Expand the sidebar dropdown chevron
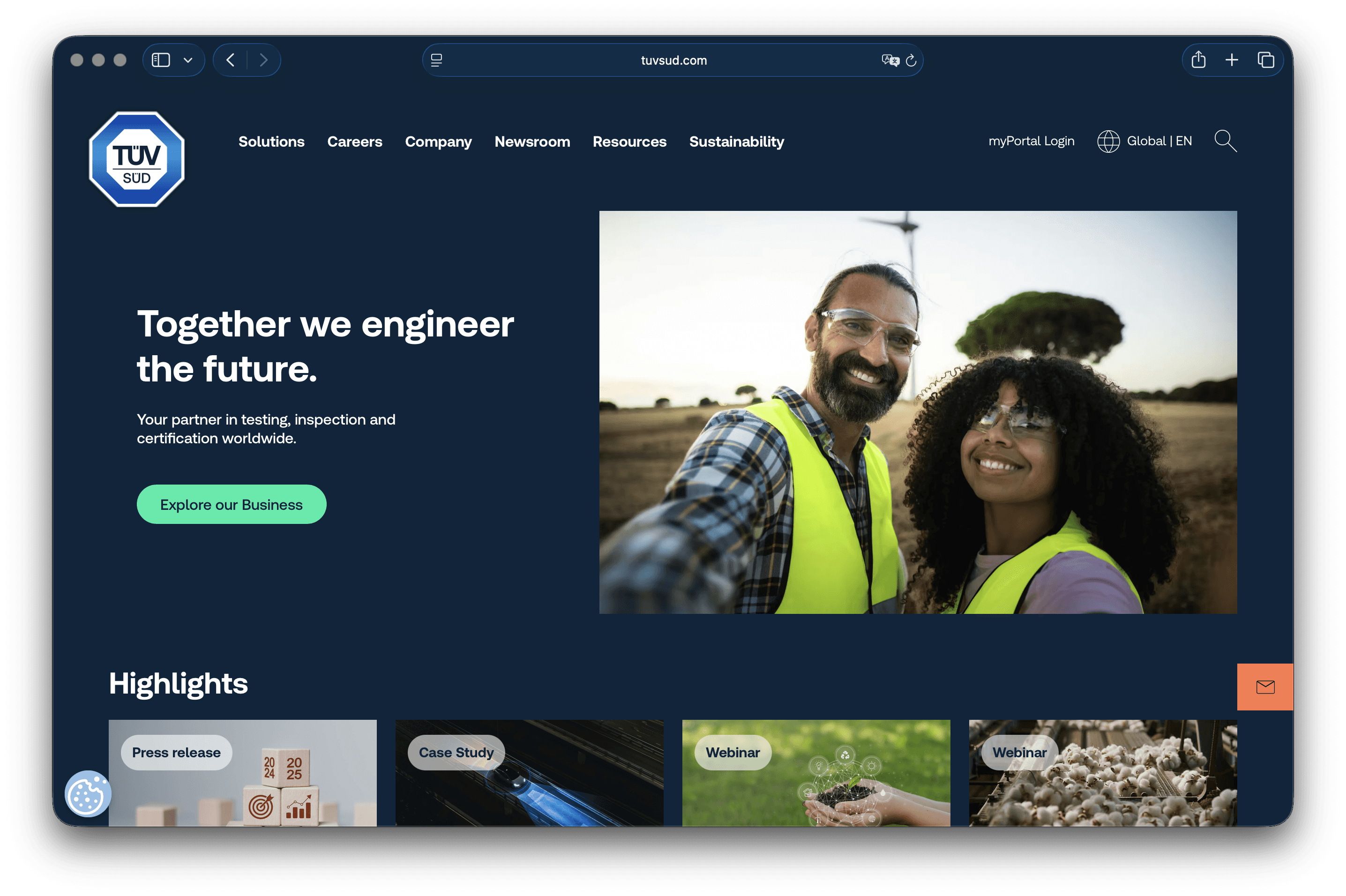 (x=187, y=60)
